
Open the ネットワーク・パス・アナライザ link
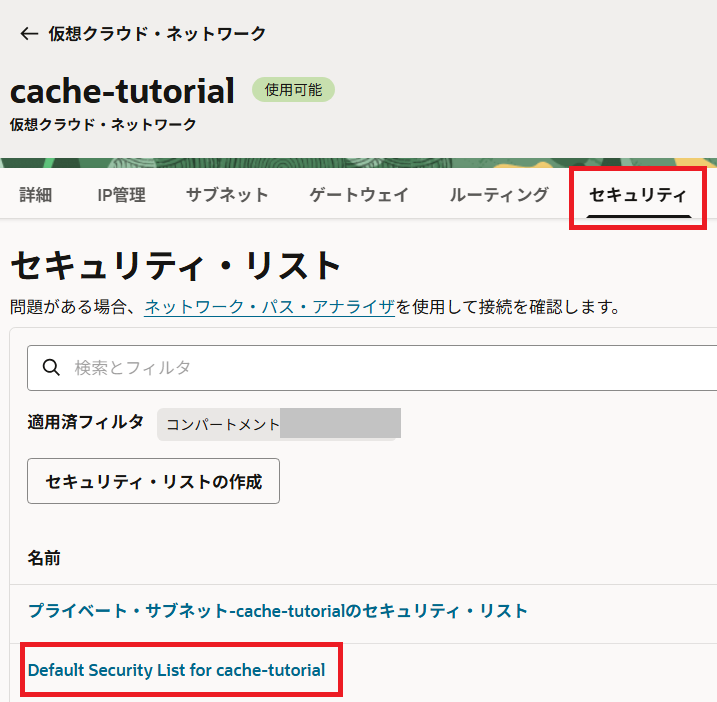pyautogui.click(x=269, y=307)
